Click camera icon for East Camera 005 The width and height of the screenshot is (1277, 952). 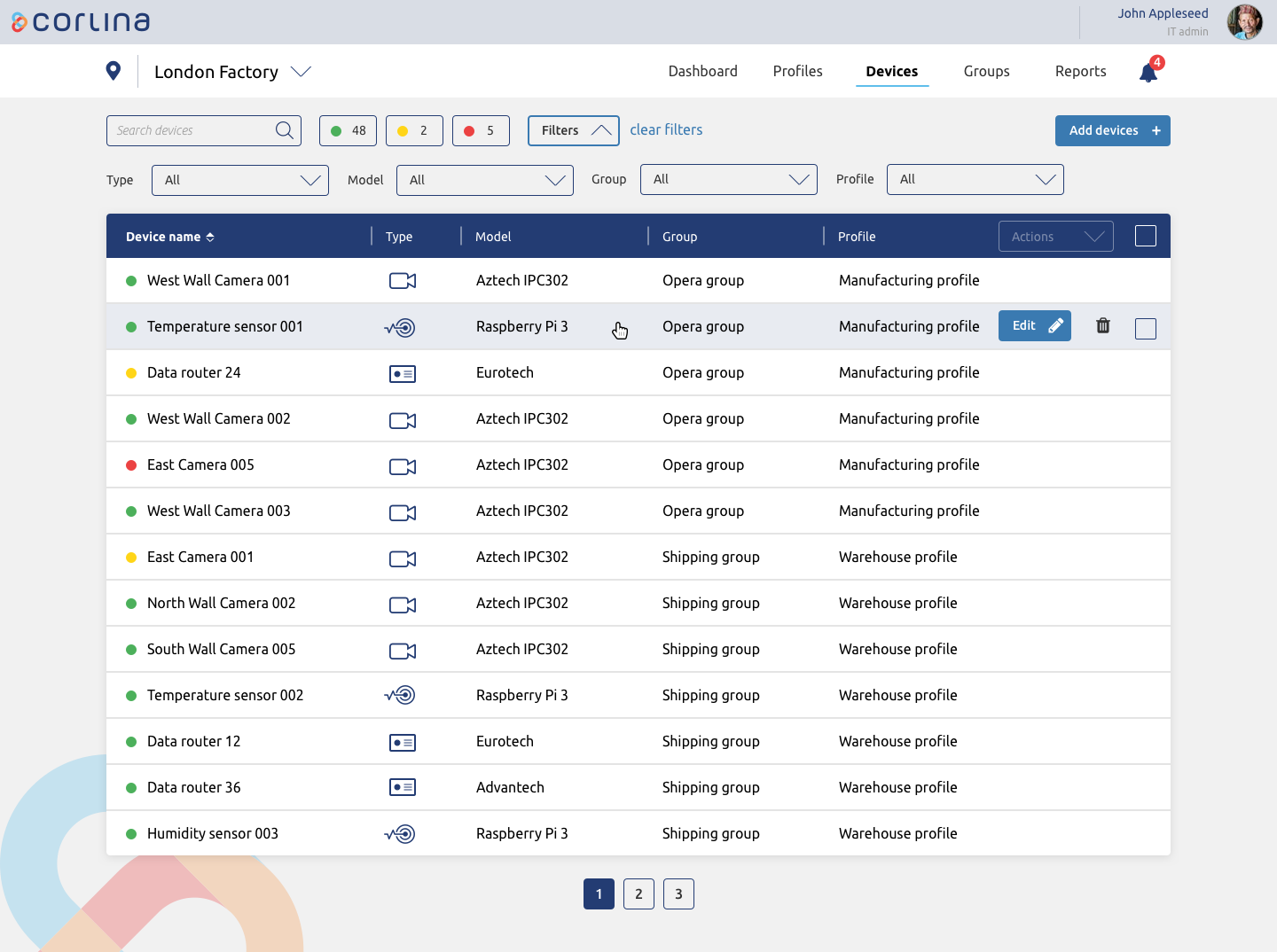(403, 466)
